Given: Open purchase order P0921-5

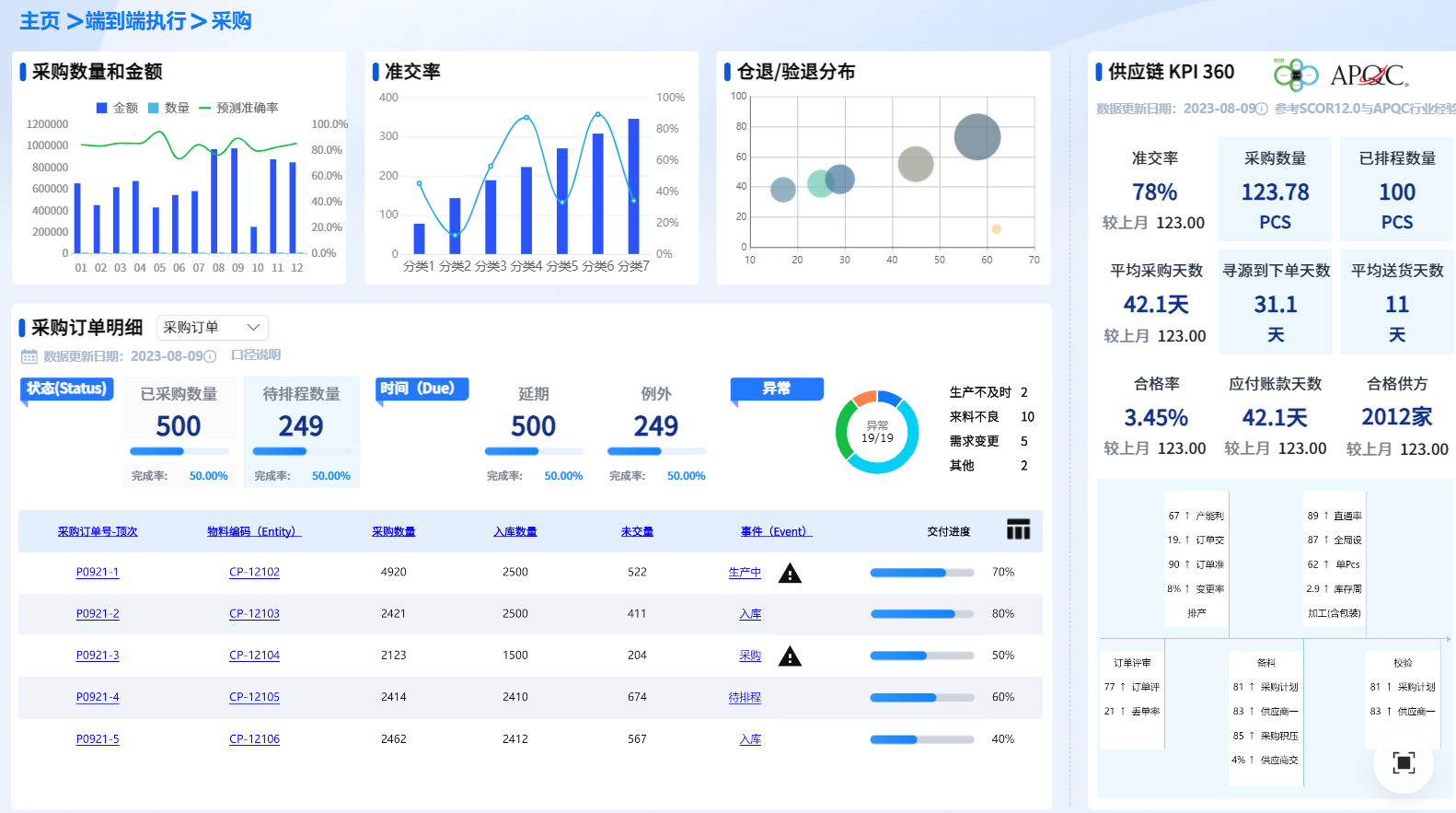Looking at the screenshot, I should point(98,738).
